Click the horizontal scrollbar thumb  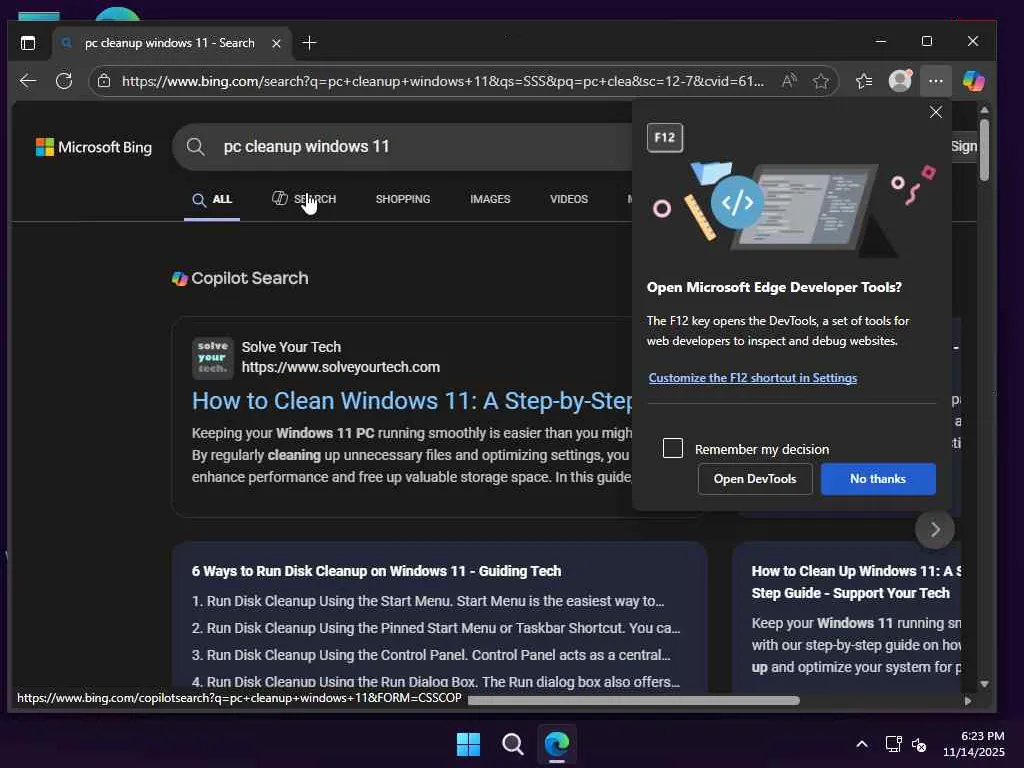[633, 700]
